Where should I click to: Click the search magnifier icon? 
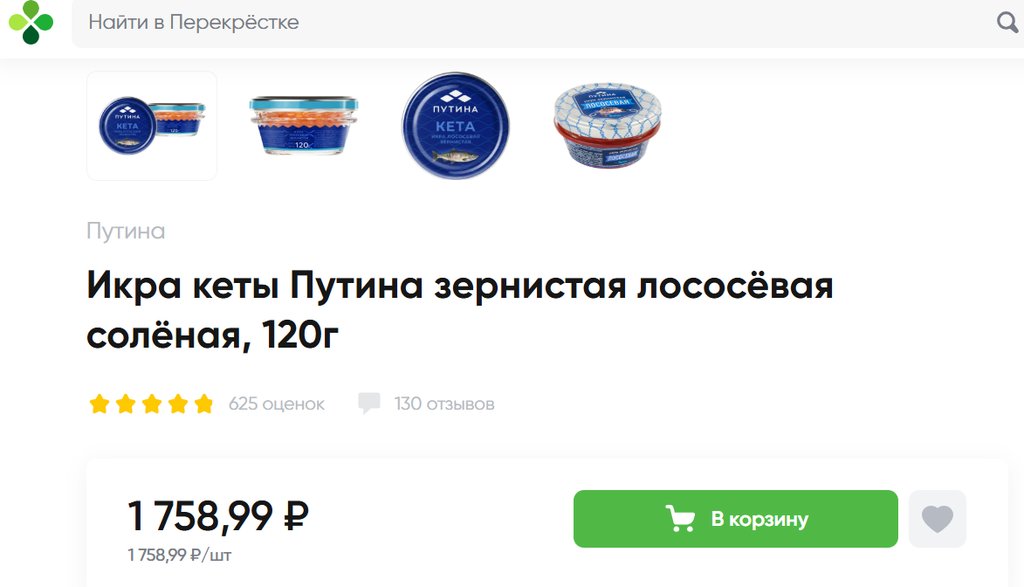point(1008,22)
